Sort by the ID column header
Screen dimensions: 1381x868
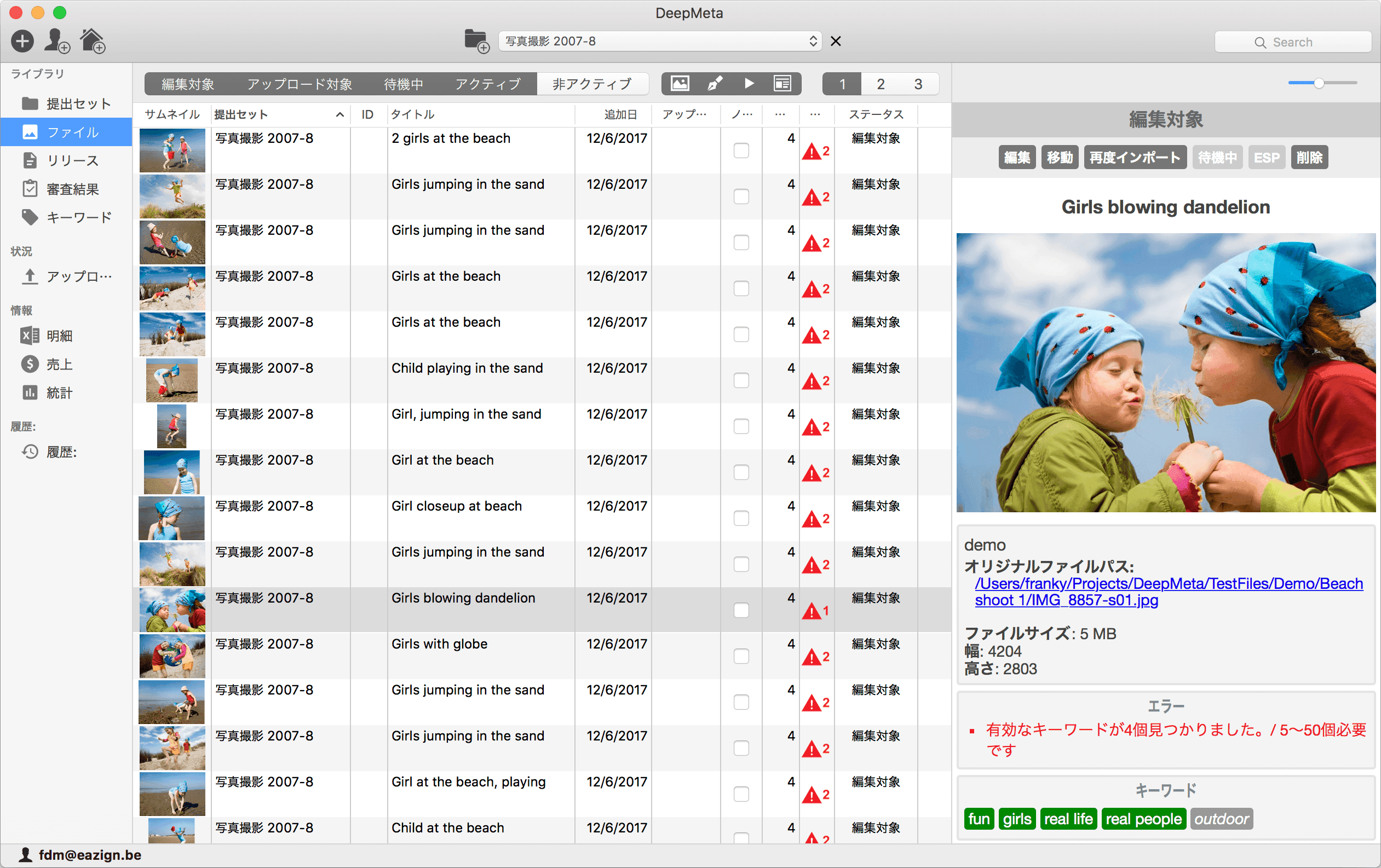click(368, 115)
